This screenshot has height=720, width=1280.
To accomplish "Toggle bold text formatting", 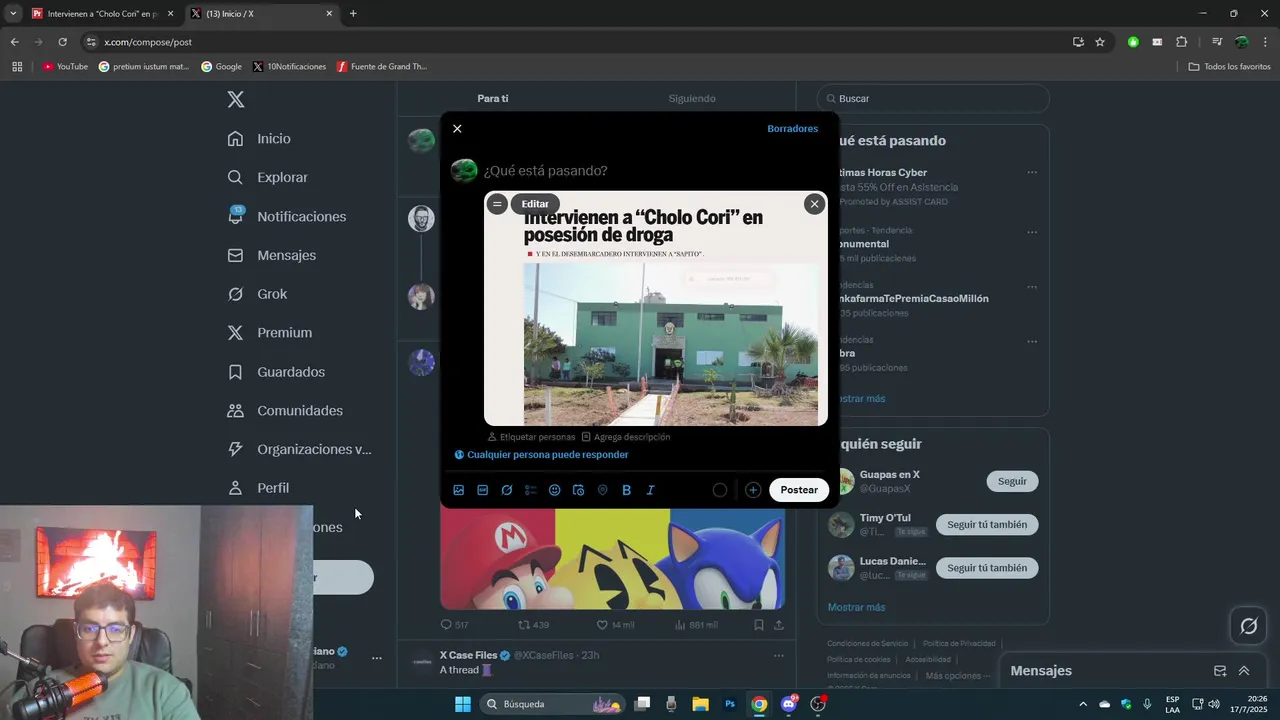I will pos(626,490).
